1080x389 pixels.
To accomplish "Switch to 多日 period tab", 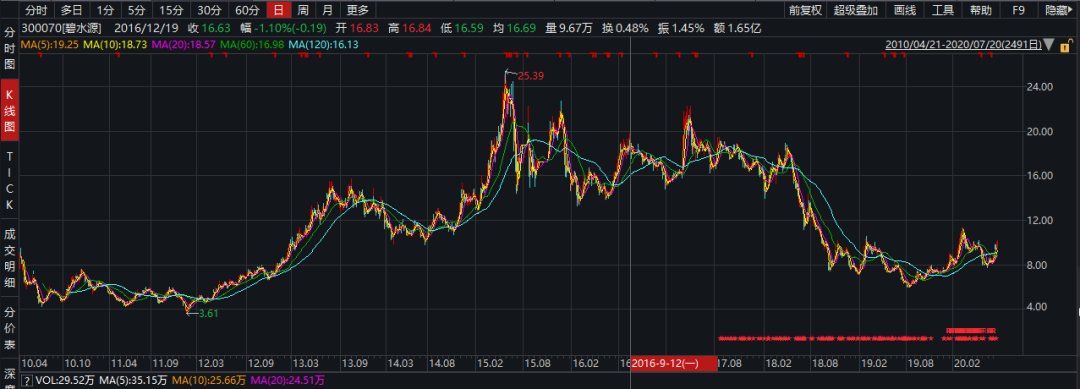I will [x=71, y=10].
